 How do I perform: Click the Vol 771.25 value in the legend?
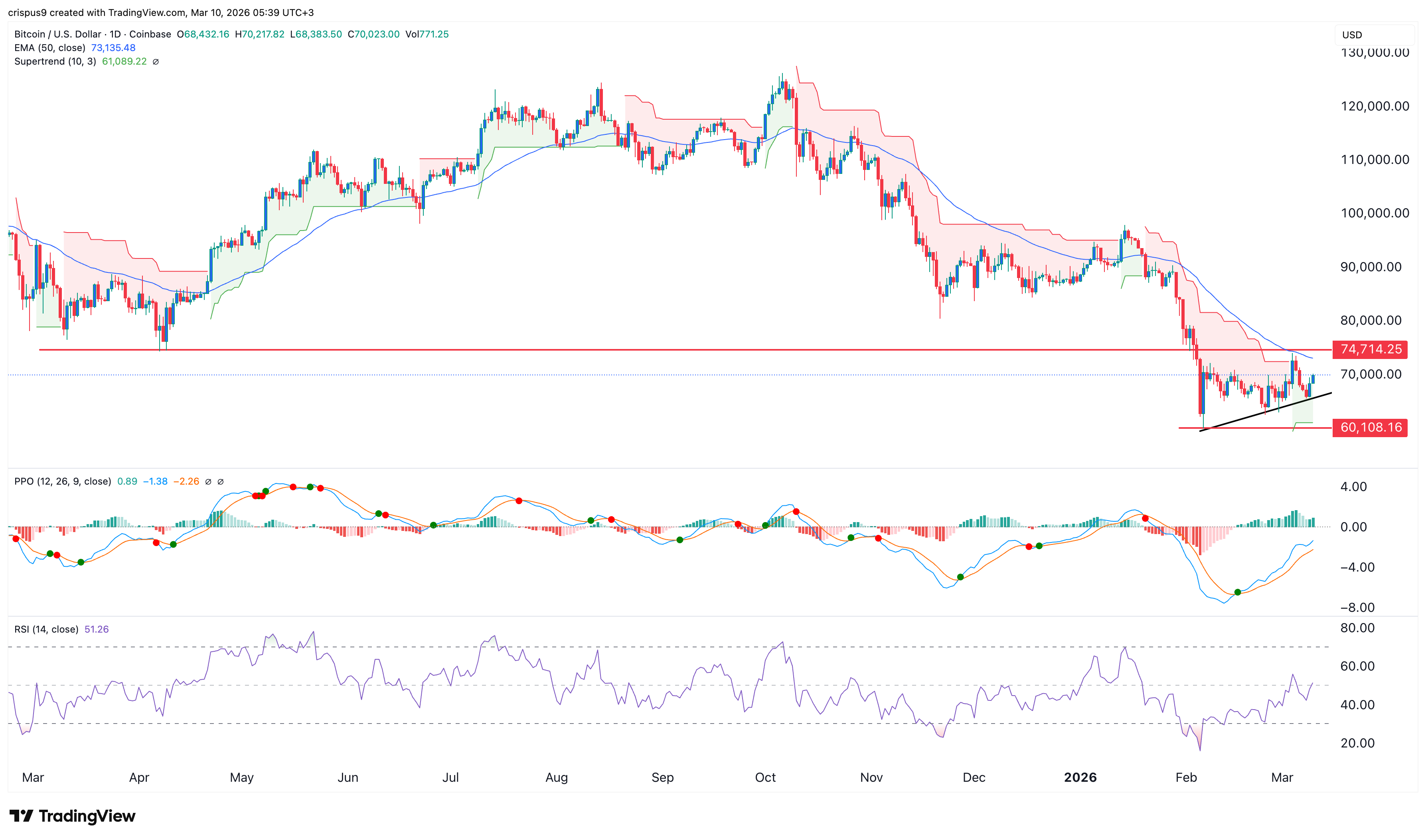tap(433, 34)
